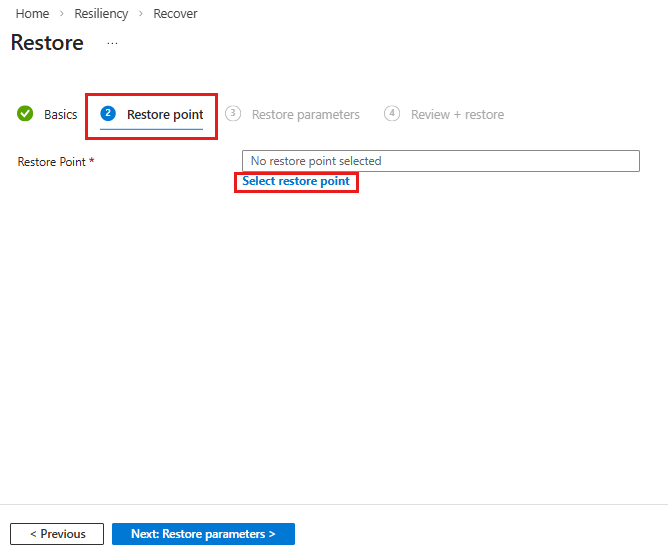Click the Restore page title
Screen dimensions: 668x555
(47, 43)
